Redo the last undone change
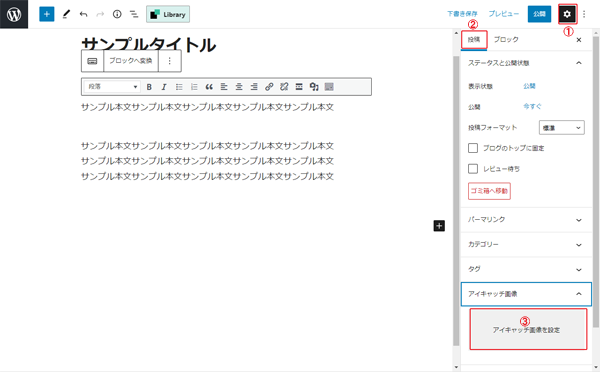The height and width of the screenshot is (372, 600). click(100, 15)
